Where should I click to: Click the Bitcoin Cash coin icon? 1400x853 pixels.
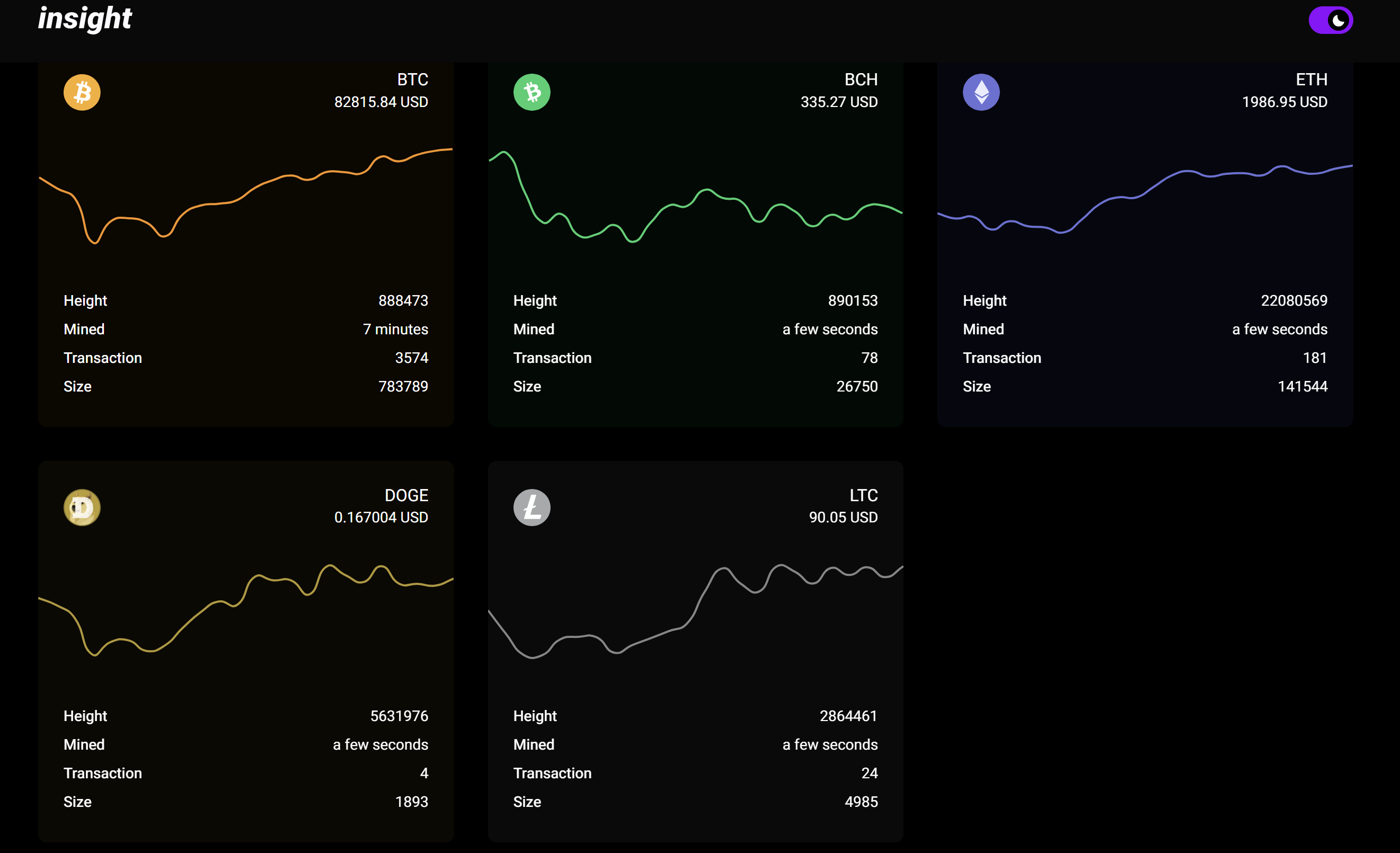[x=531, y=92]
